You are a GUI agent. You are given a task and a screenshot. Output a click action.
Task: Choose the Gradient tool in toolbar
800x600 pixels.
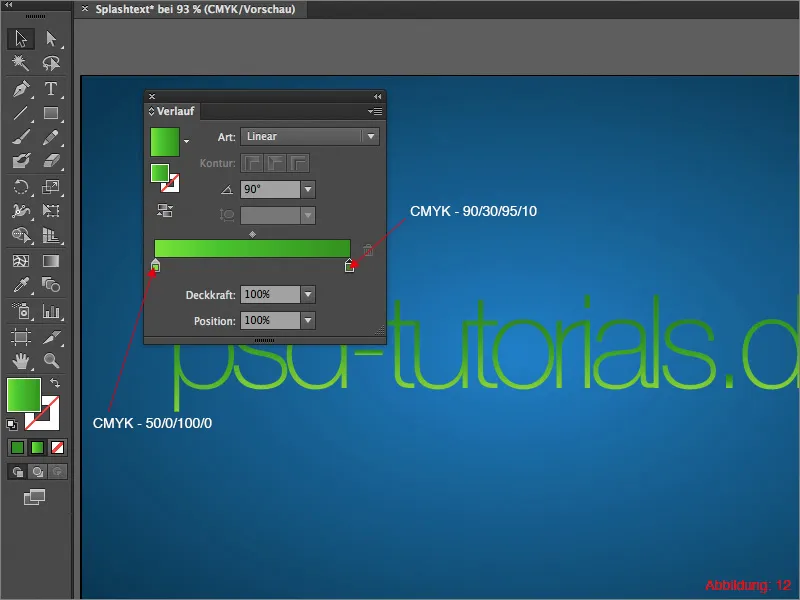(51, 261)
